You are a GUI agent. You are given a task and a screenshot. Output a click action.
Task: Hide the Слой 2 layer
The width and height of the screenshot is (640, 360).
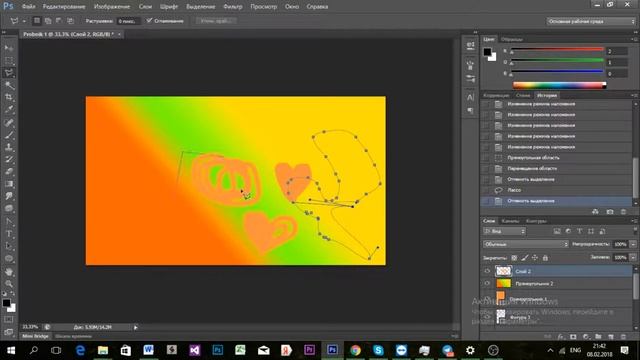(487, 271)
